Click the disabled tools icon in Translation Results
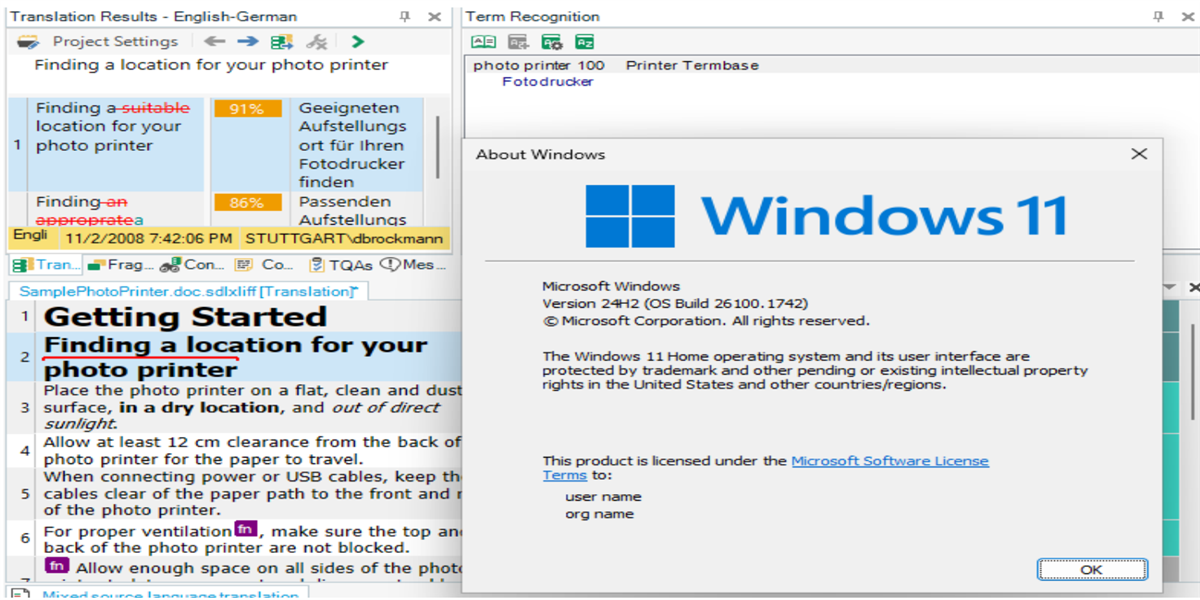This screenshot has width=1200, height=600. 316,41
